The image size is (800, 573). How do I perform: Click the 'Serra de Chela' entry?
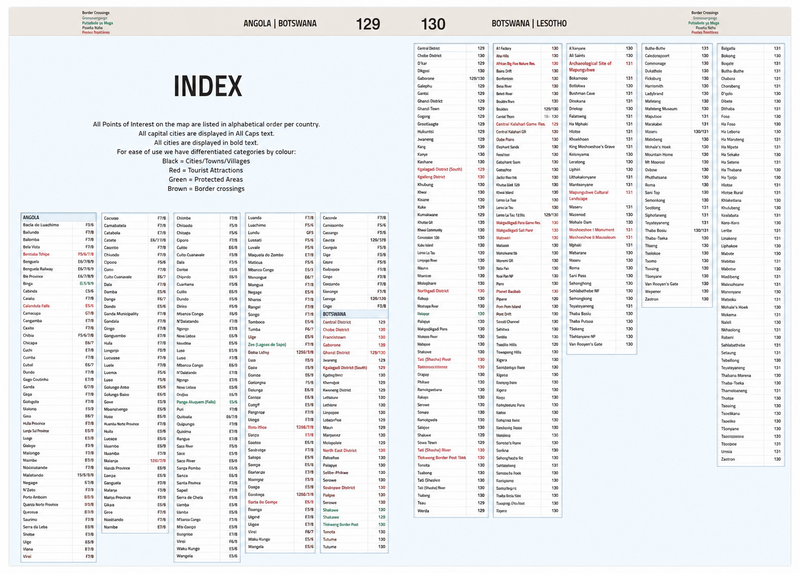pos(190,497)
